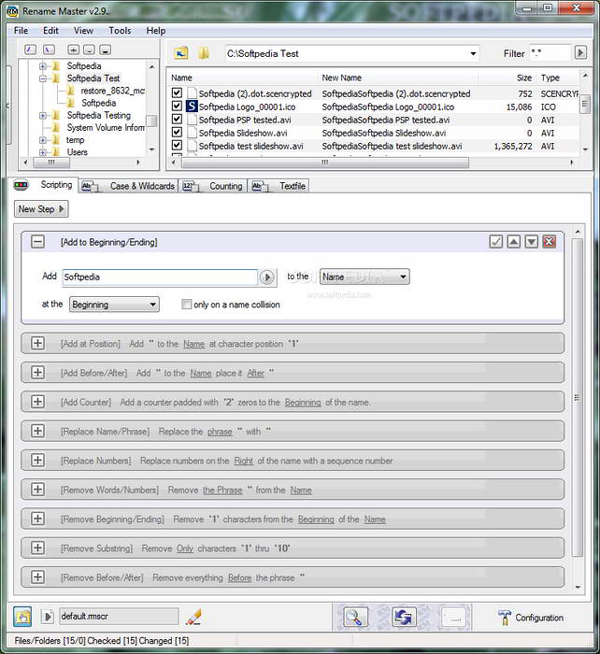The width and height of the screenshot is (600, 654).
Task: Open the View menu
Action: pyautogui.click(x=83, y=30)
